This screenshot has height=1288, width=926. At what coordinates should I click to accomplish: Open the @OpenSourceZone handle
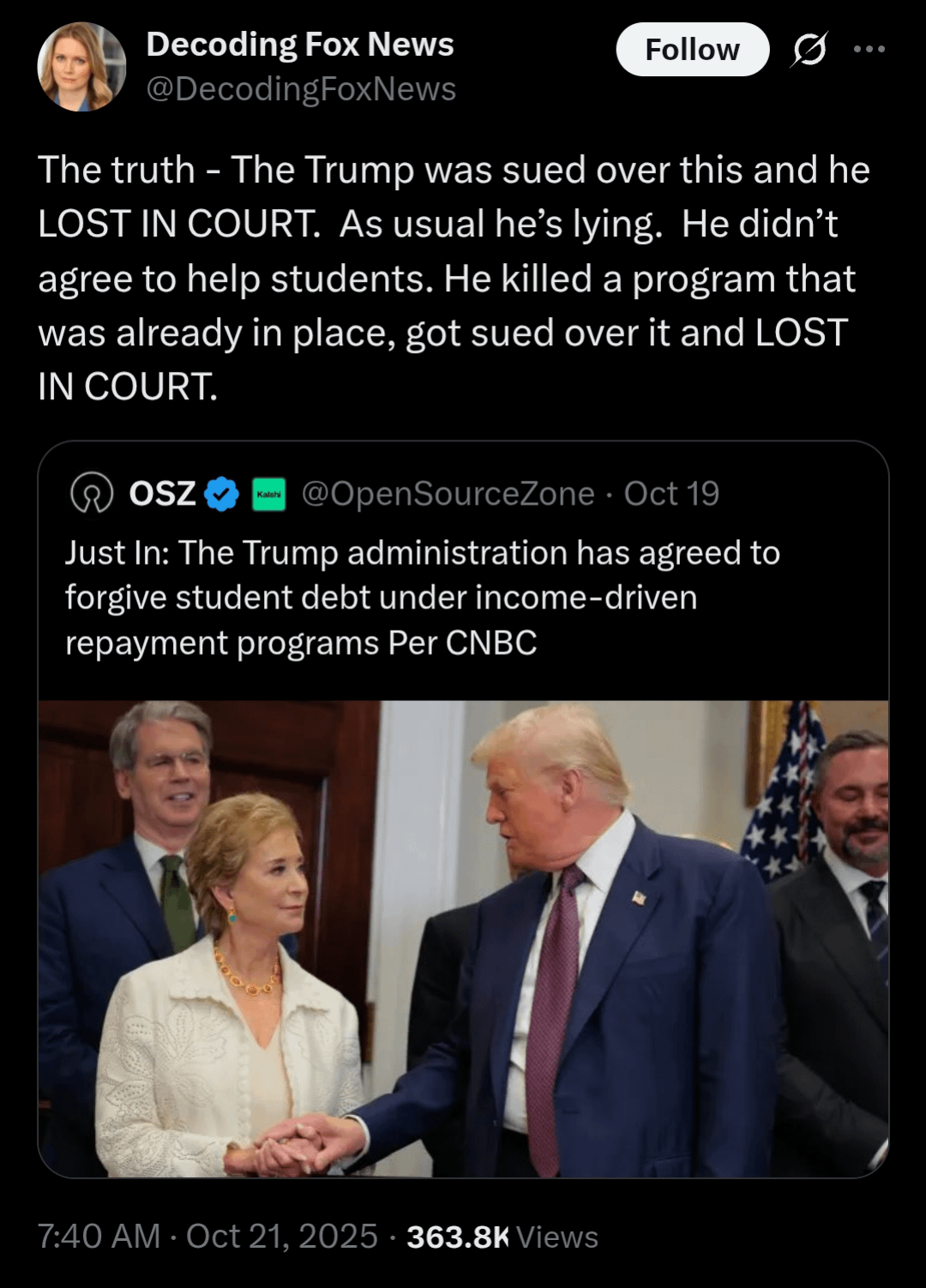tap(448, 494)
